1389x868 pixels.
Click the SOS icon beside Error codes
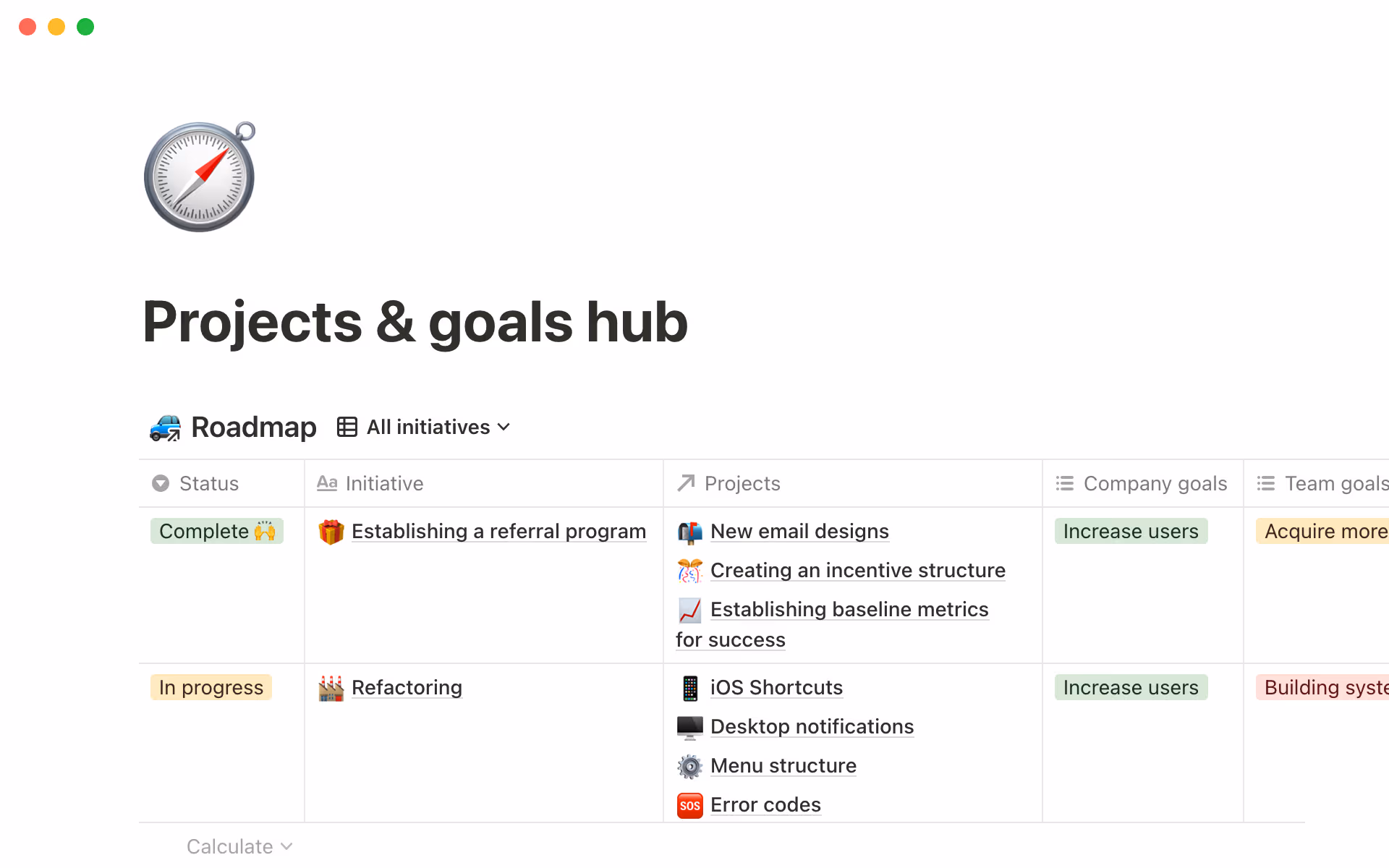689,804
